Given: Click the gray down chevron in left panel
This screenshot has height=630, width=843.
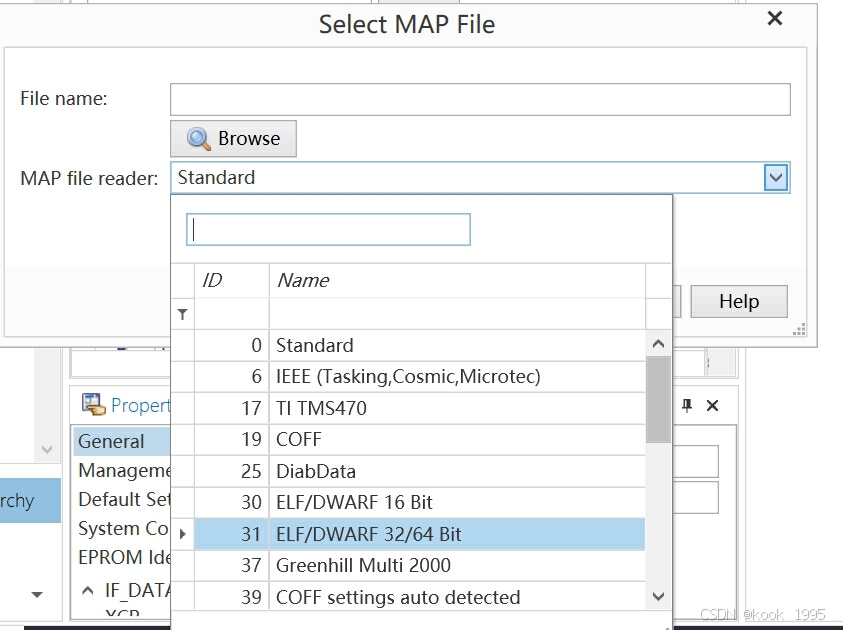Looking at the screenshot, I should click(47, 449).
